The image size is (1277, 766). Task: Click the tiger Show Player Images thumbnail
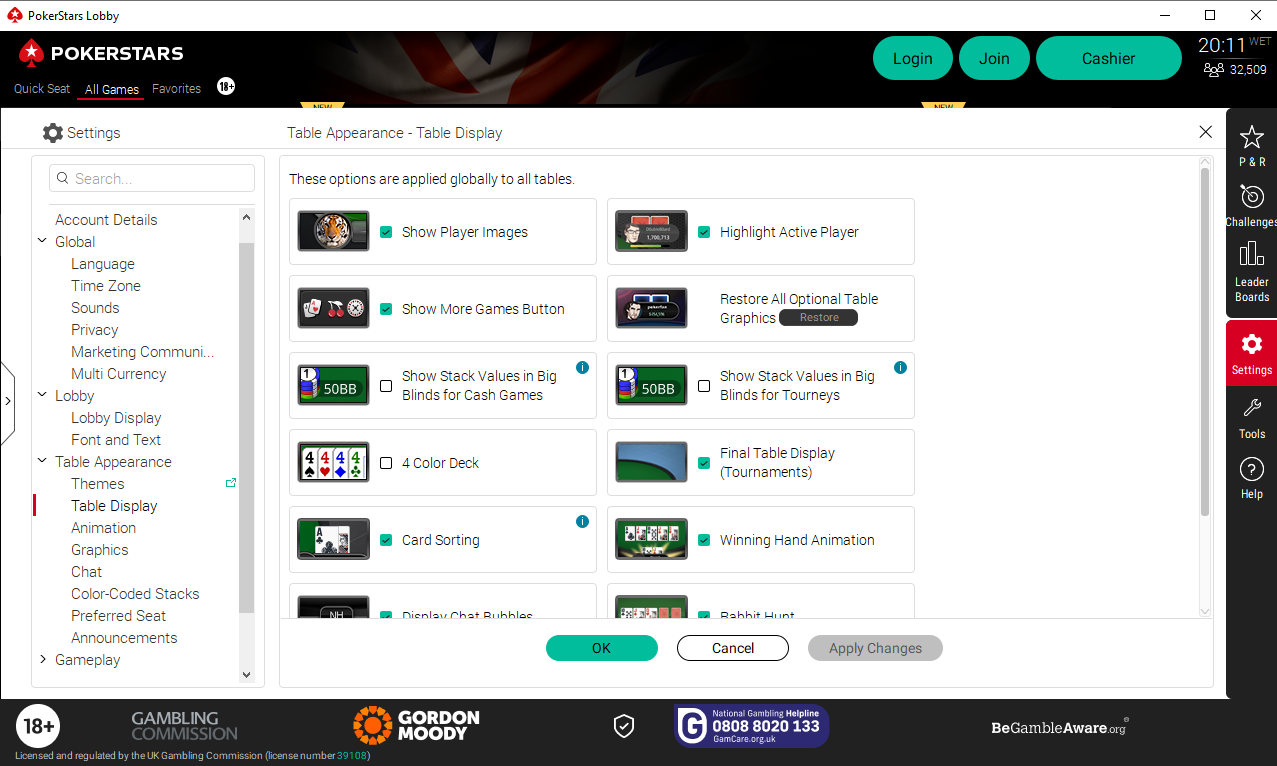(x=333, y=231)
